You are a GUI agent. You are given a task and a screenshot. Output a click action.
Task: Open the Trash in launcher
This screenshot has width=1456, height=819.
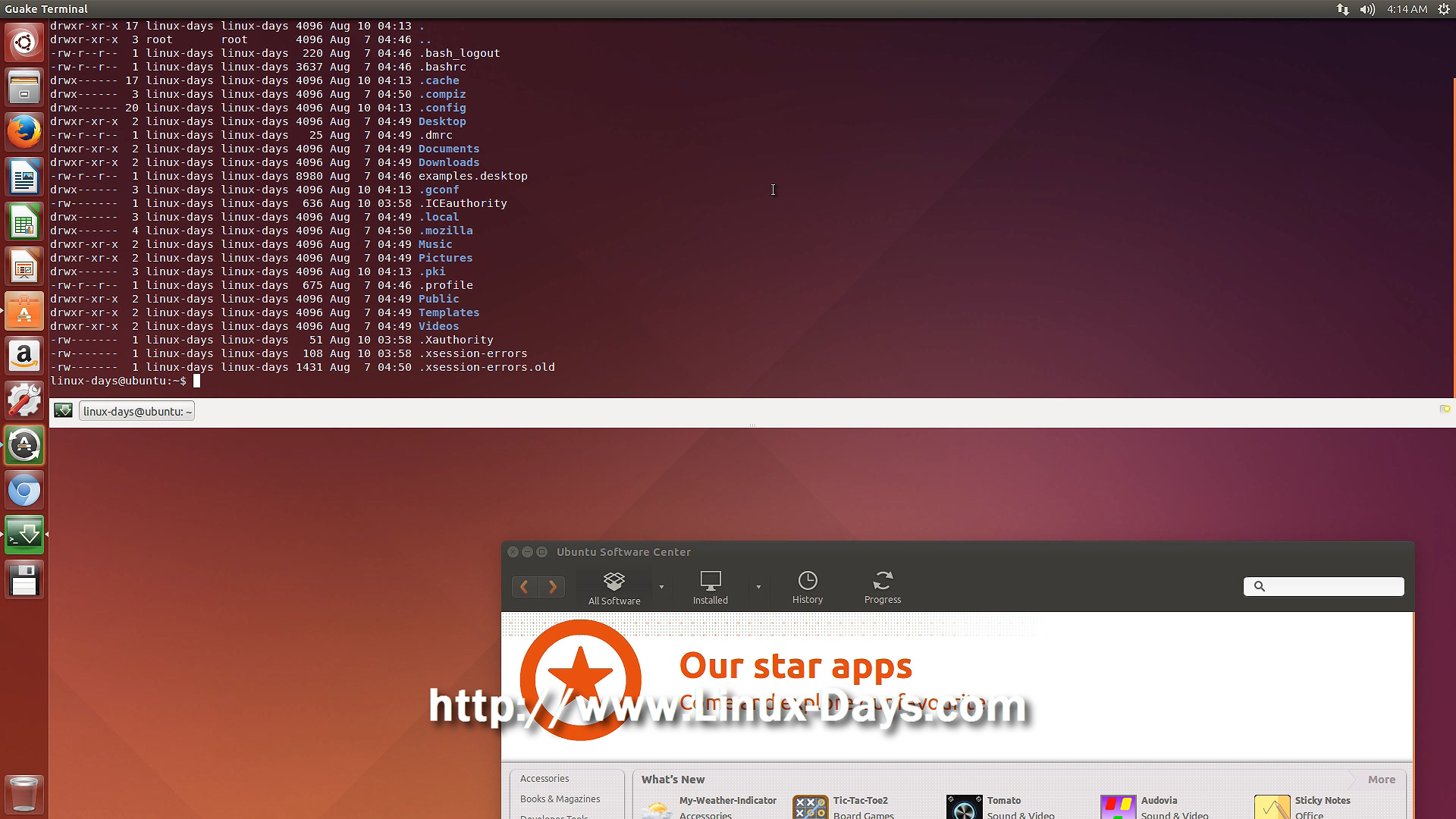(x=24, y=793)
